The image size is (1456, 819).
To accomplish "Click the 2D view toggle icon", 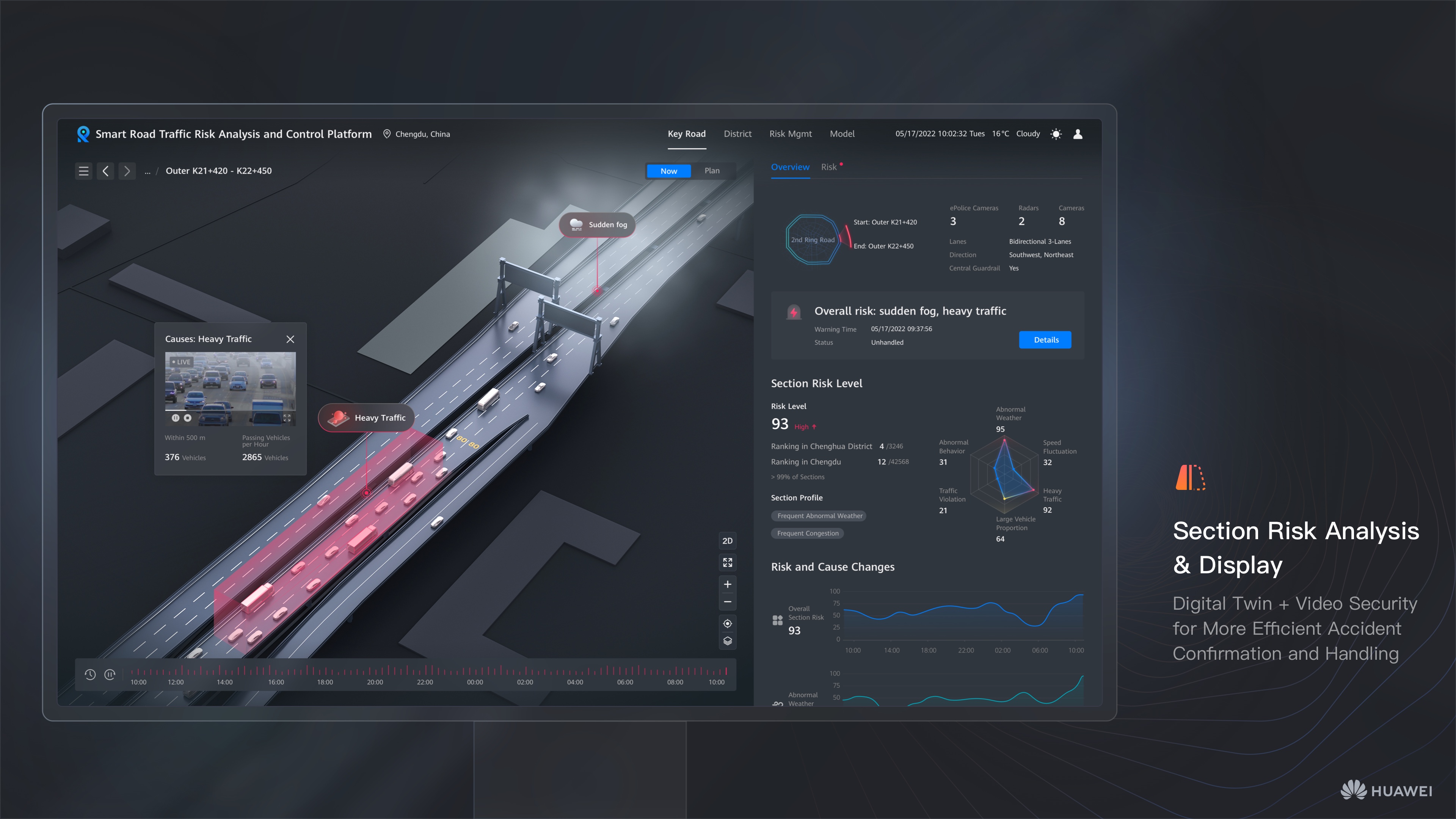I will [727, 541].
